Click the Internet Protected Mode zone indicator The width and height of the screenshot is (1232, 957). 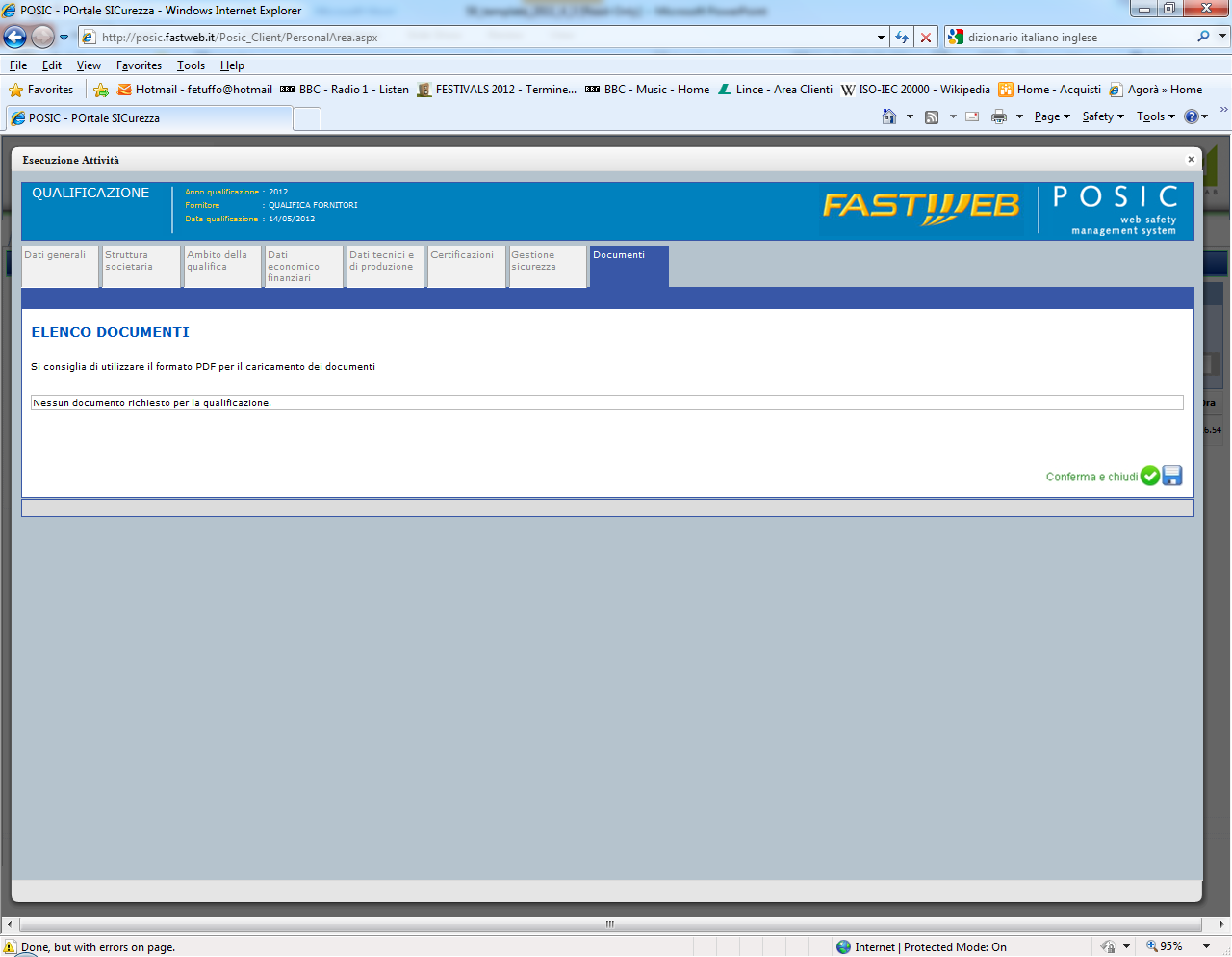[921, 947]
